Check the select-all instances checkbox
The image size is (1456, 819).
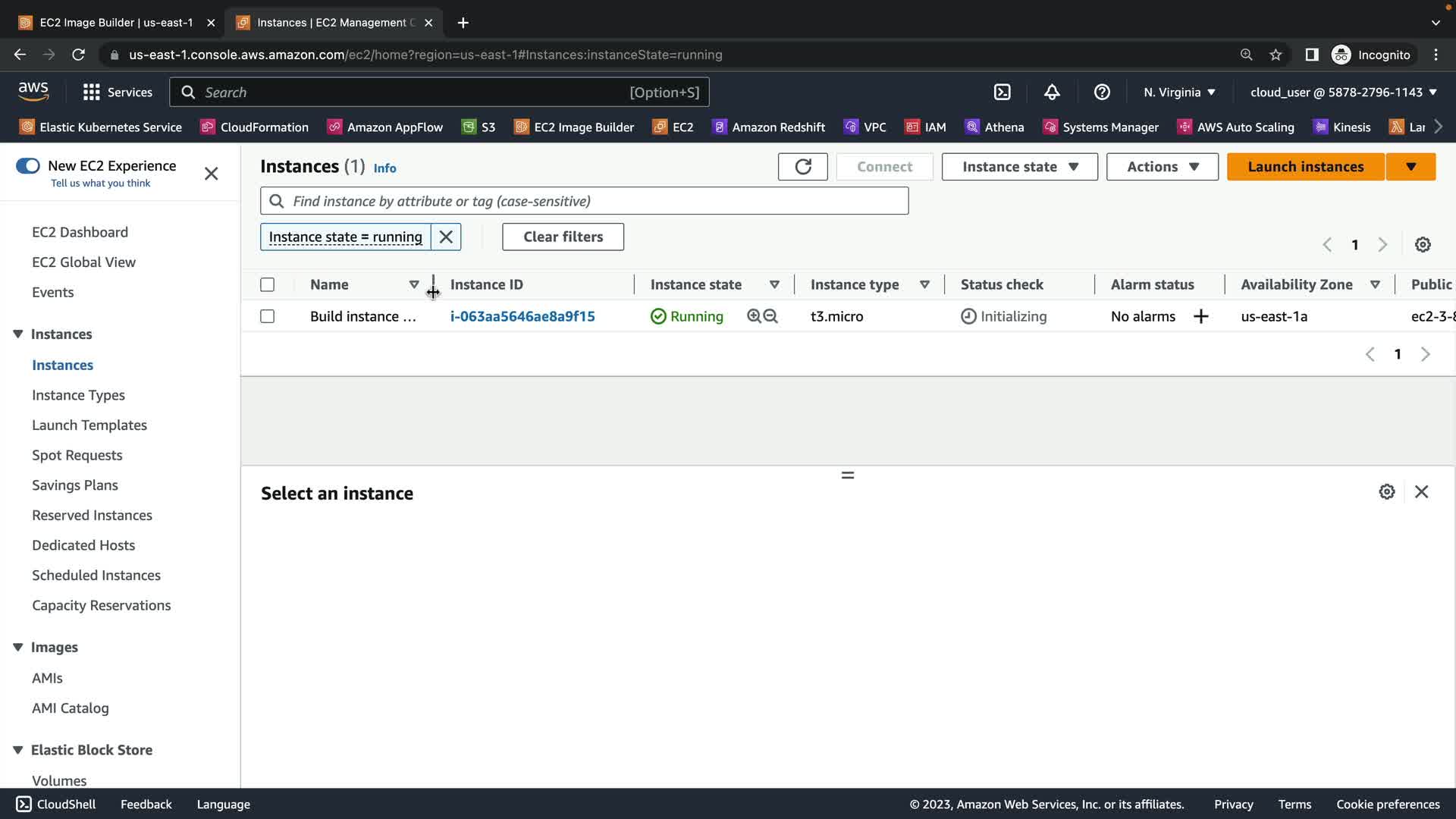(x=267, y=285)
